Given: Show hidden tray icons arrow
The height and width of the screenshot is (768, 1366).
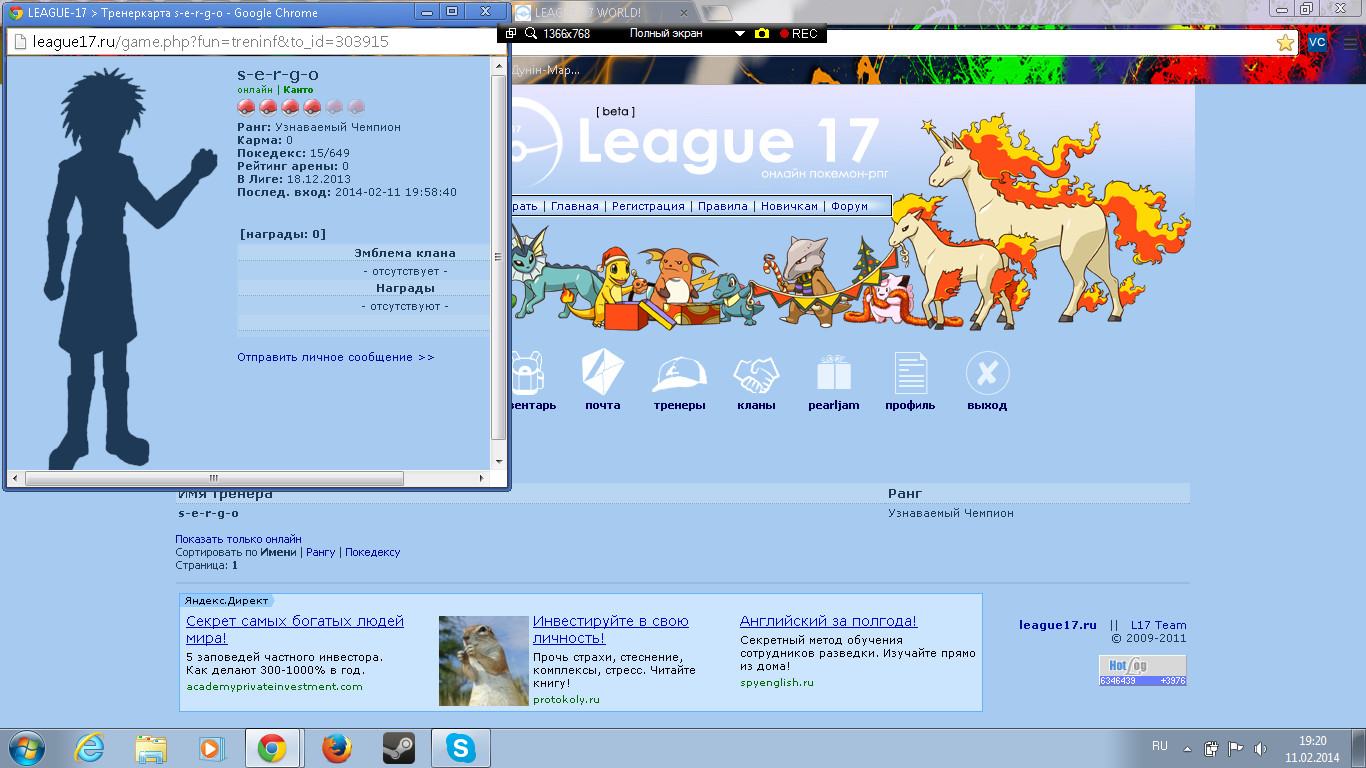Looking at the screenshot, I should tap(1187, 748).
